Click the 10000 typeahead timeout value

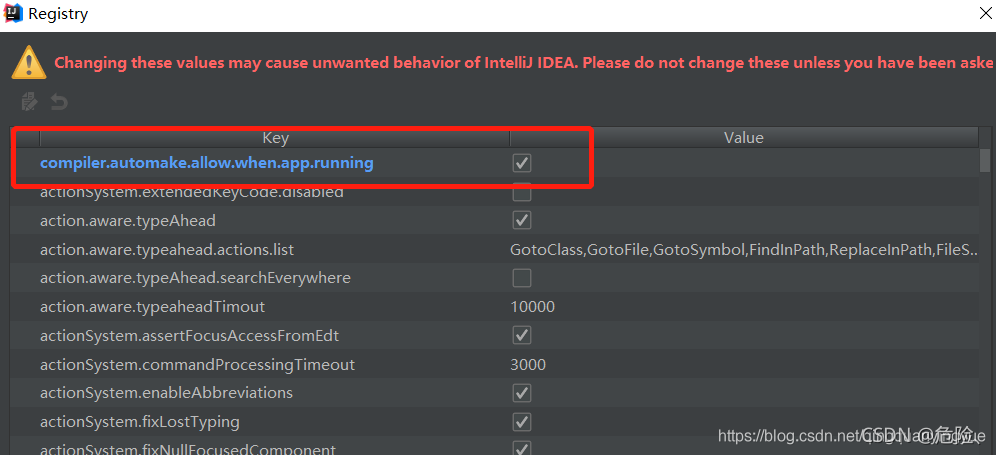coord(532,307)
